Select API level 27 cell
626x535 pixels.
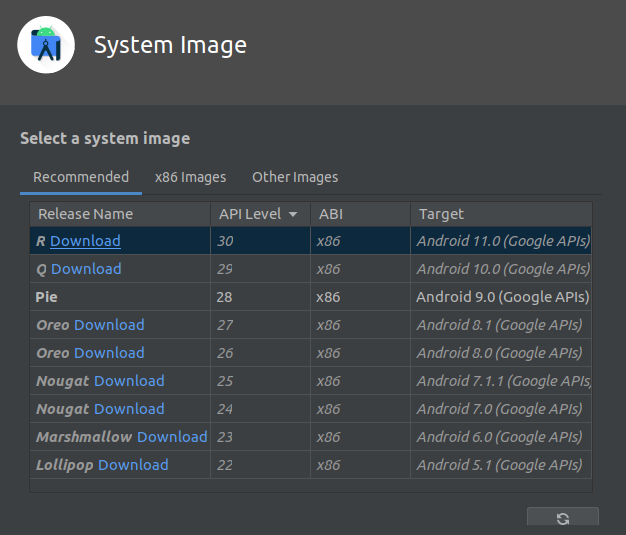point(260,325)
